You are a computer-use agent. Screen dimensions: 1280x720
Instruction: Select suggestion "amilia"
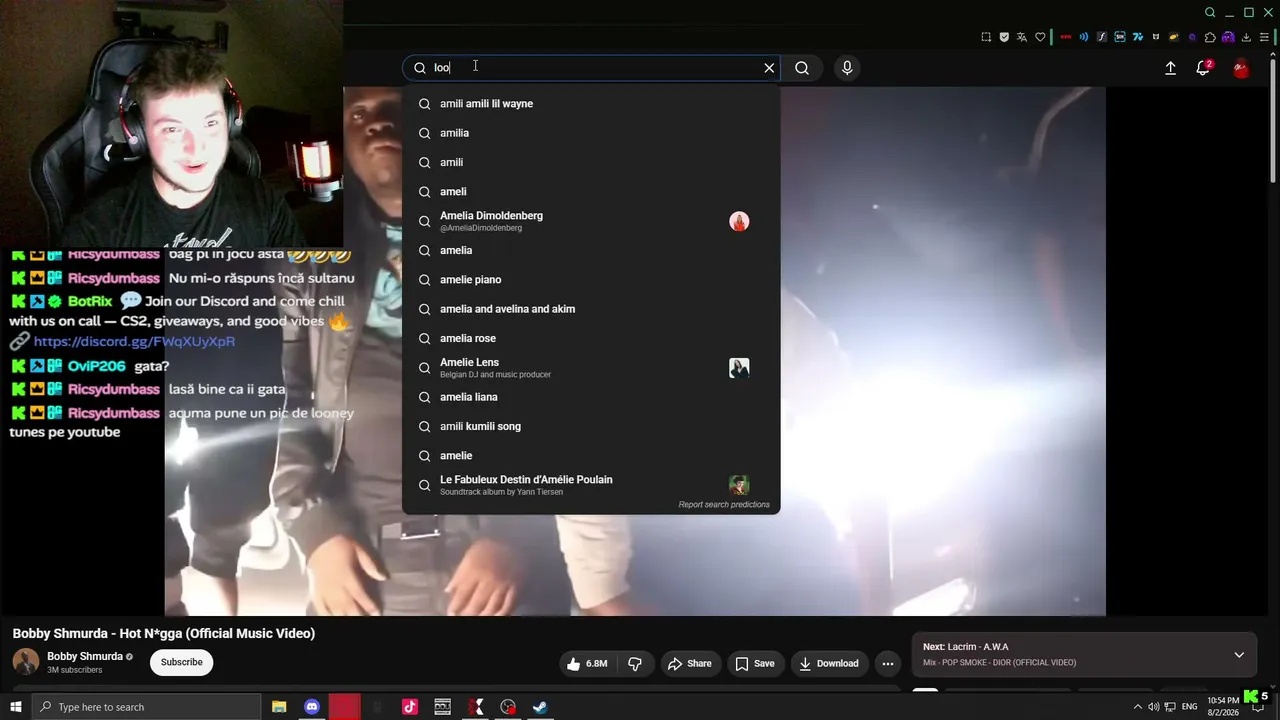(591, 133)
